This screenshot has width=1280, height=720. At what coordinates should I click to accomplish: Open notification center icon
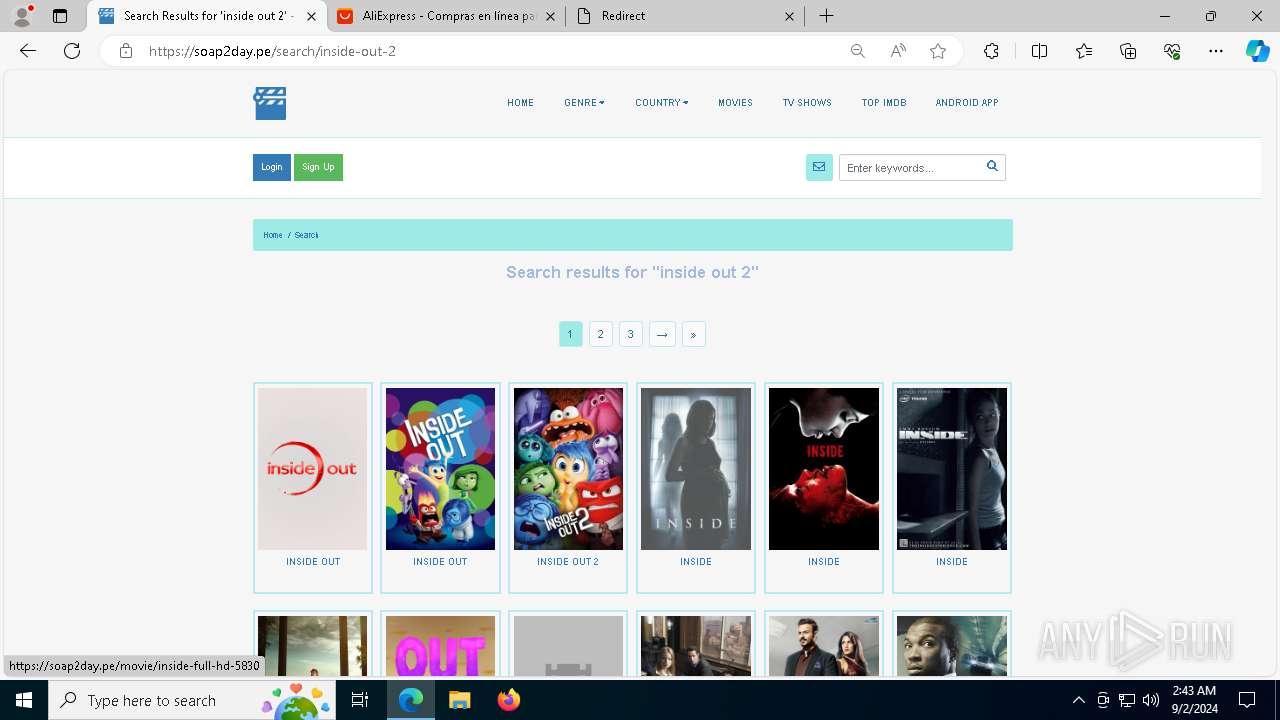1247,700
